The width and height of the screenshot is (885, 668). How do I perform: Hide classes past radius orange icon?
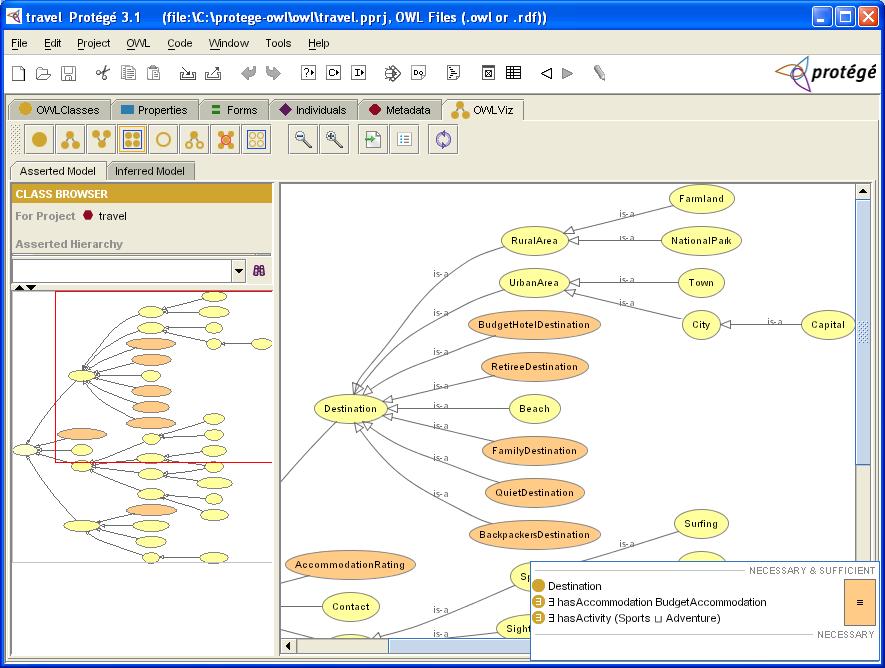[x=226, y=139]
